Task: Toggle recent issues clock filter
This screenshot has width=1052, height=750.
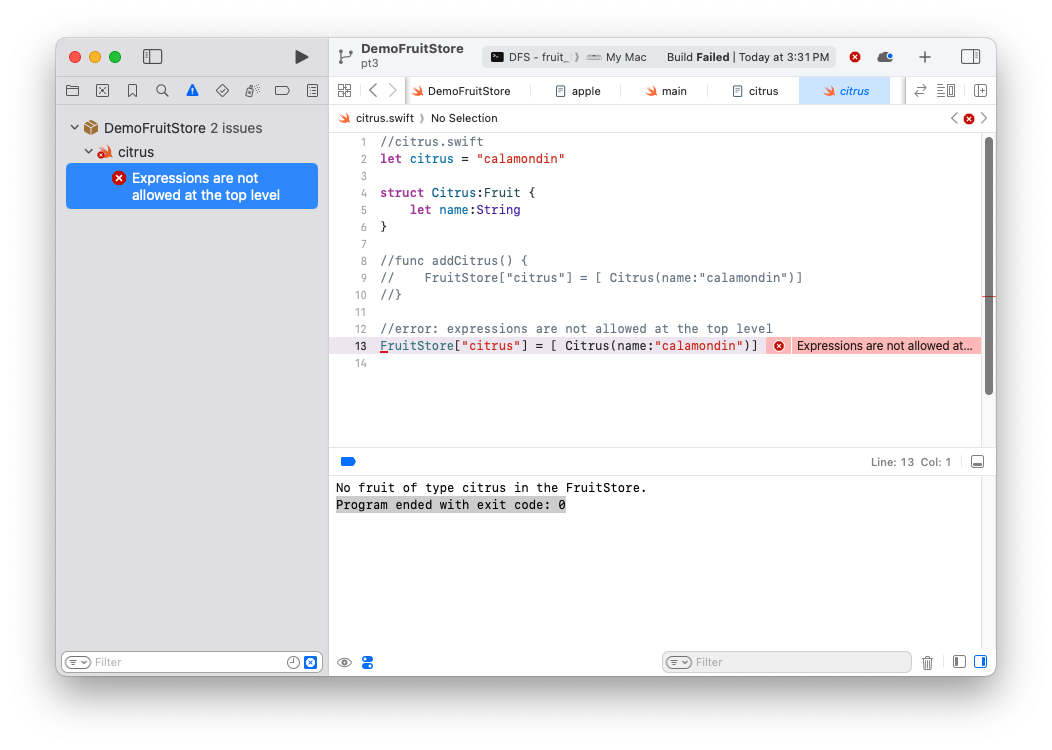Action: (293, 663)
